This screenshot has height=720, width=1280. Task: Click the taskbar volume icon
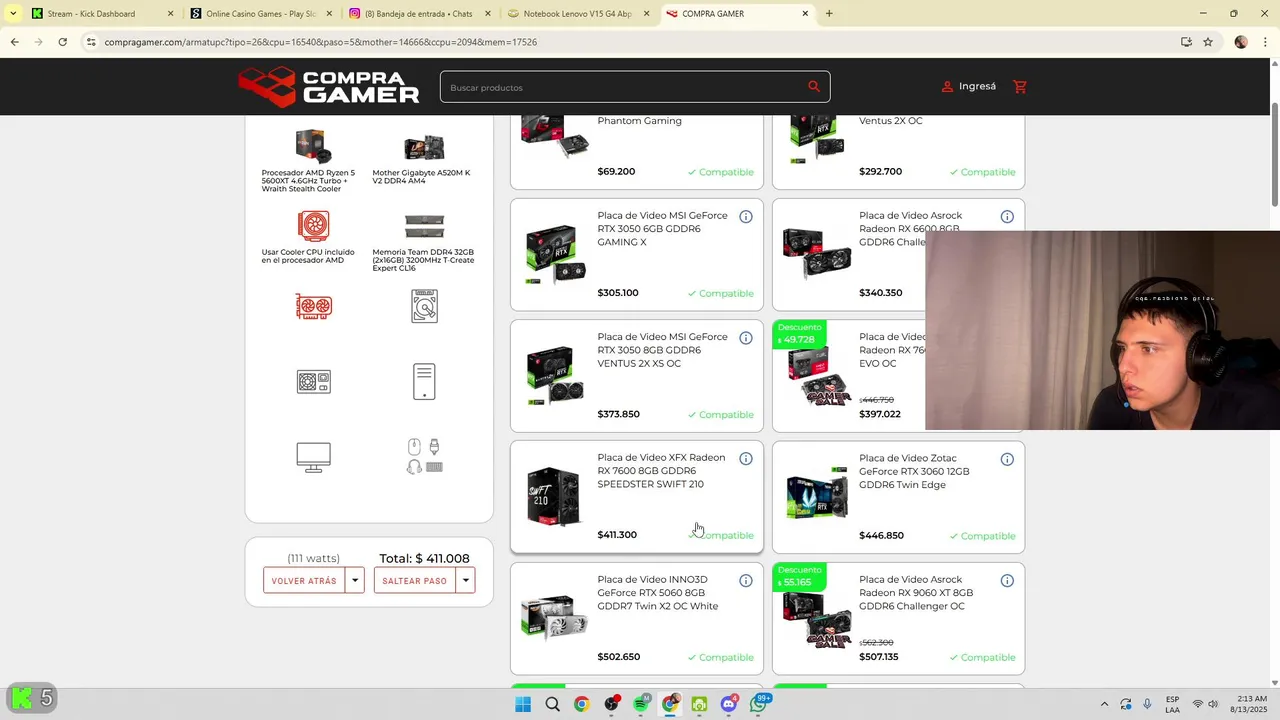pyautogui.click(x=1214, y=704)
